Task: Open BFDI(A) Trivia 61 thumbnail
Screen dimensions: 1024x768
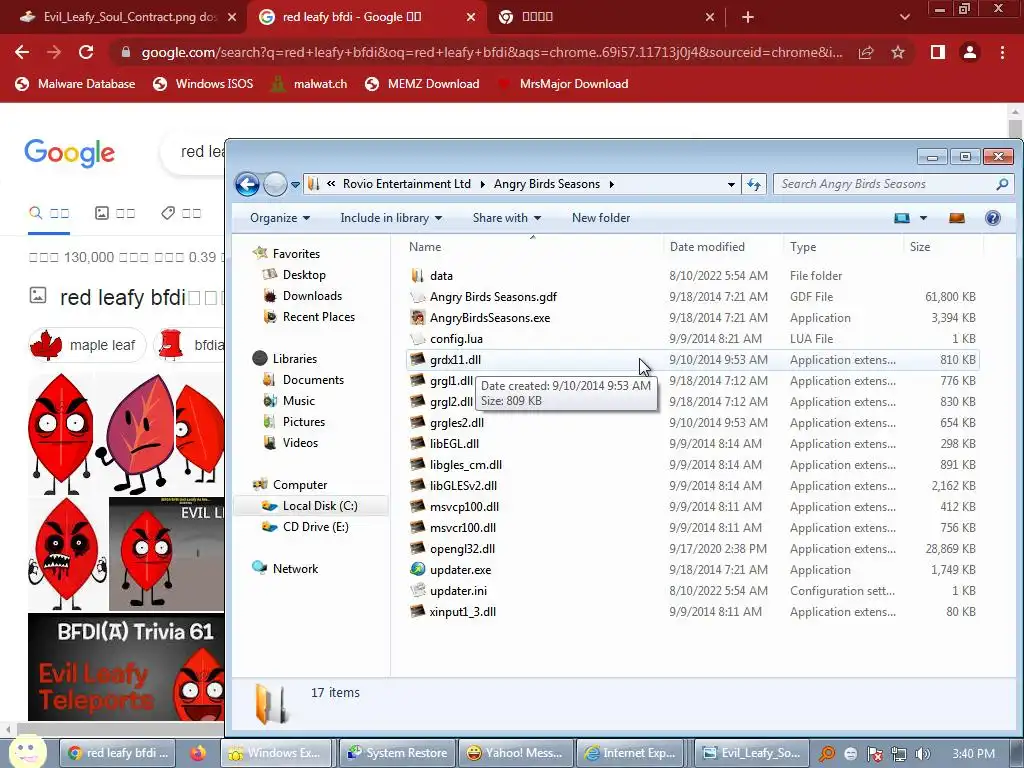Action: coord(126,667)
